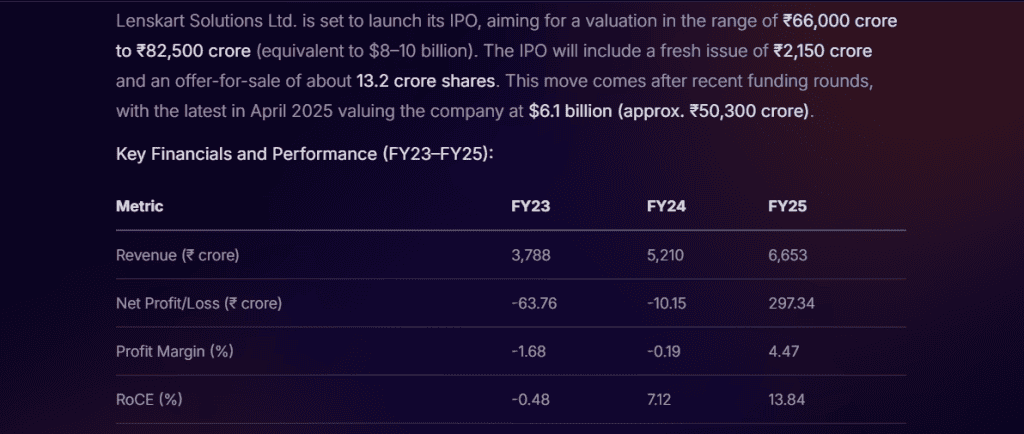Select the FY23 net loss value -63.76
Image resolution: width=1024 pixels, height=434 pixels.
pyautogui.click(x=533, y=303)
